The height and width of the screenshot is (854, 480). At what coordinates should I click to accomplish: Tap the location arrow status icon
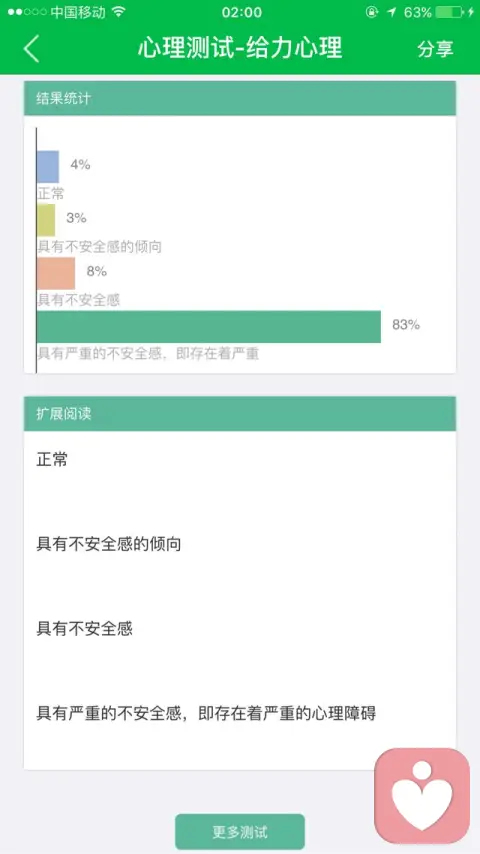coord(391,12)
